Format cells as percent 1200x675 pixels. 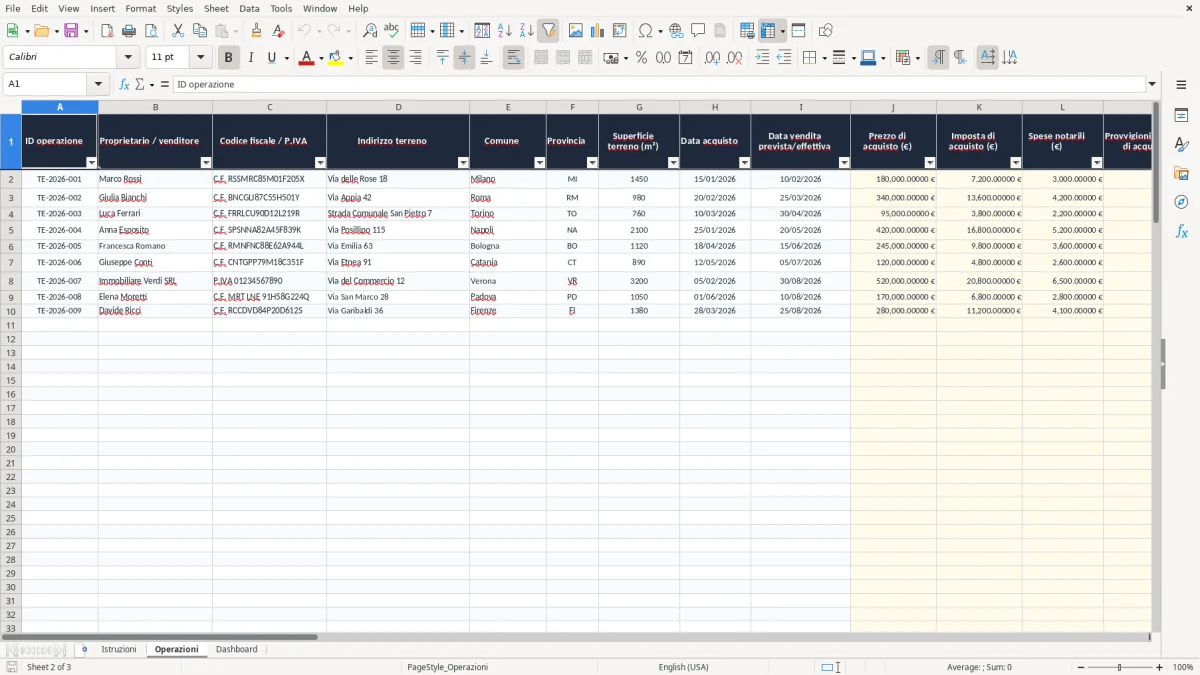point(641,58)
